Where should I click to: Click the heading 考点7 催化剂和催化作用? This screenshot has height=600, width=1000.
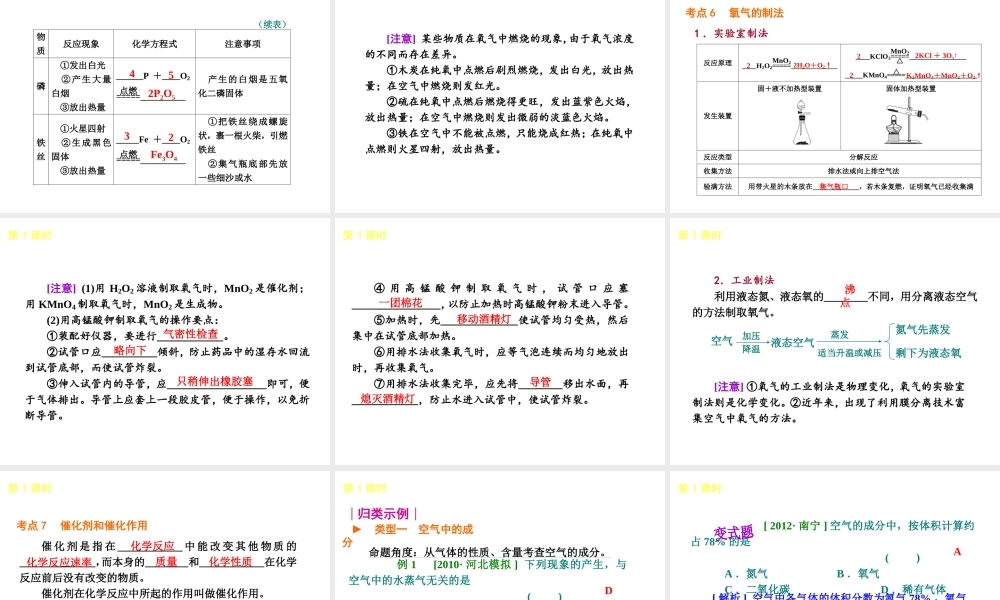coord(82,525)
